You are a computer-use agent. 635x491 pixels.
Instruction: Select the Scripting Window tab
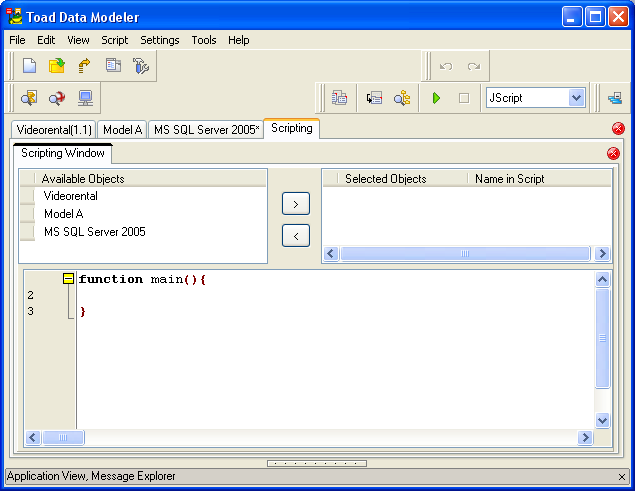click(x=63, y=153)
